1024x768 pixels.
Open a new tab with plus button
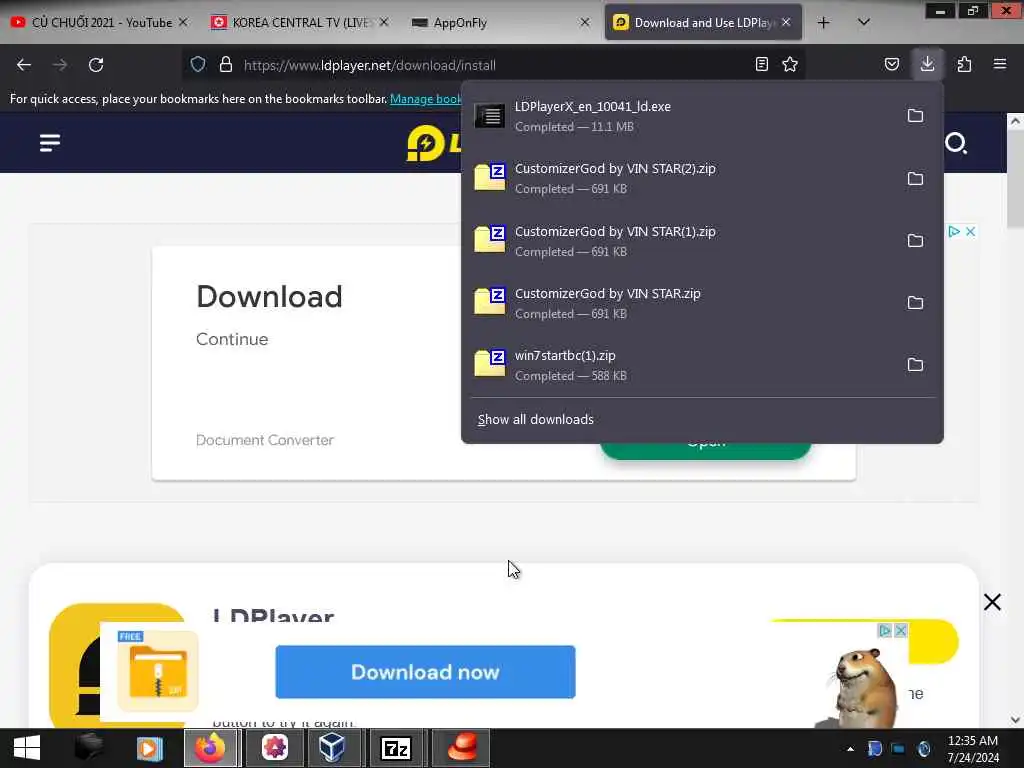click(824, 22)
